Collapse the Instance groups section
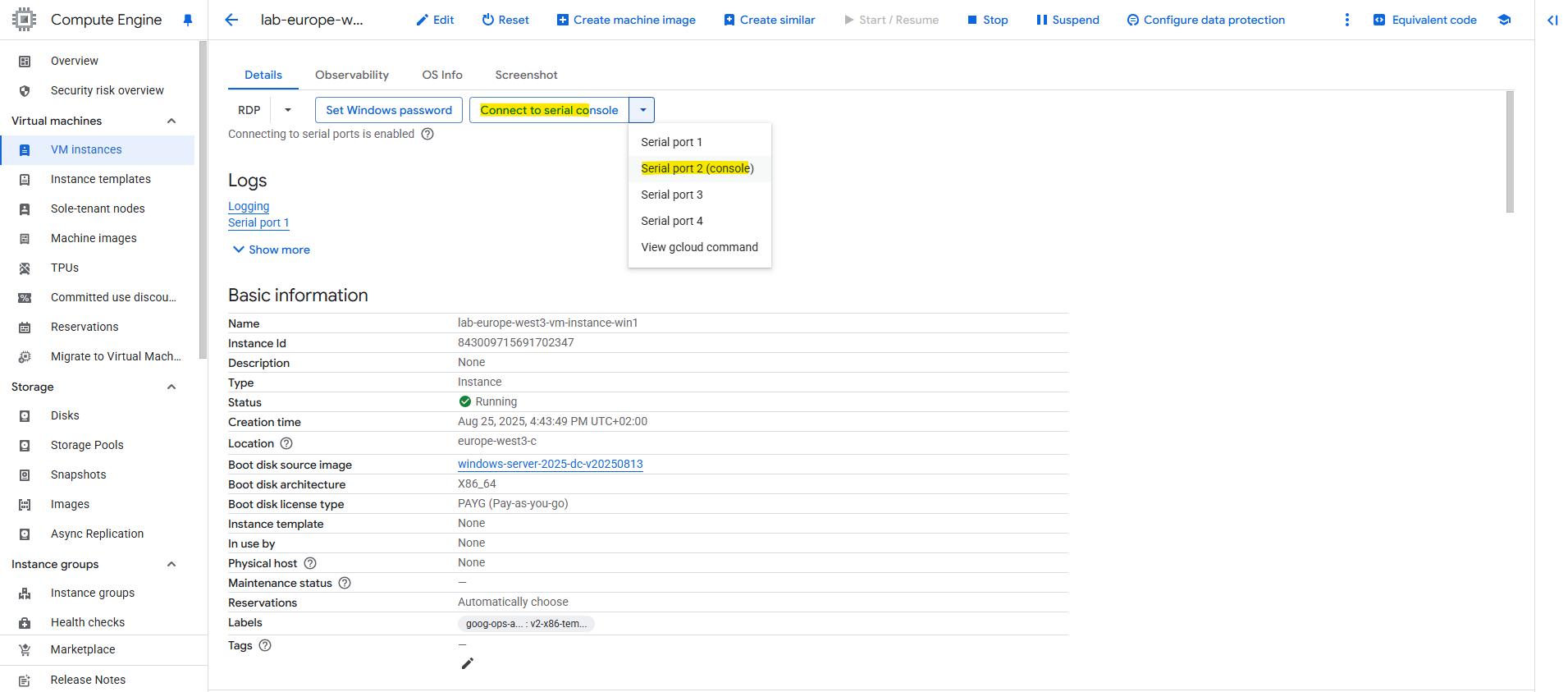 (x=171, y=564)
